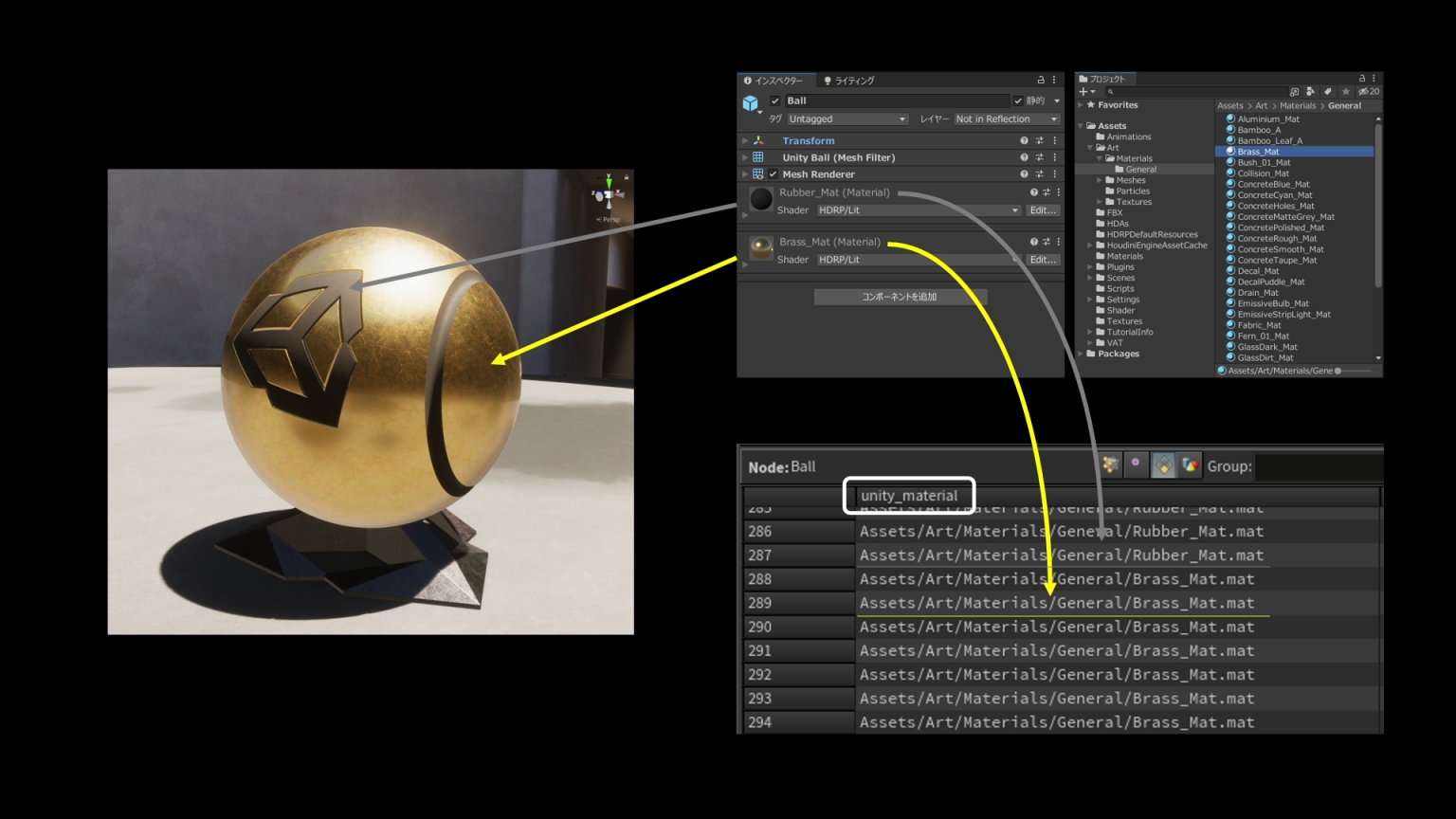Toggle the Ball active checkbox
This screenshot has height=819, width=1456.
(774, 100)
